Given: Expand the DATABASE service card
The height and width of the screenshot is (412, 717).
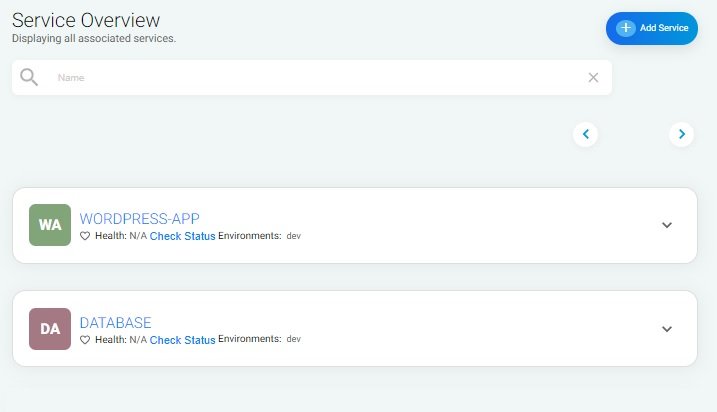Looking at the screenshot, I should point(667,329).
